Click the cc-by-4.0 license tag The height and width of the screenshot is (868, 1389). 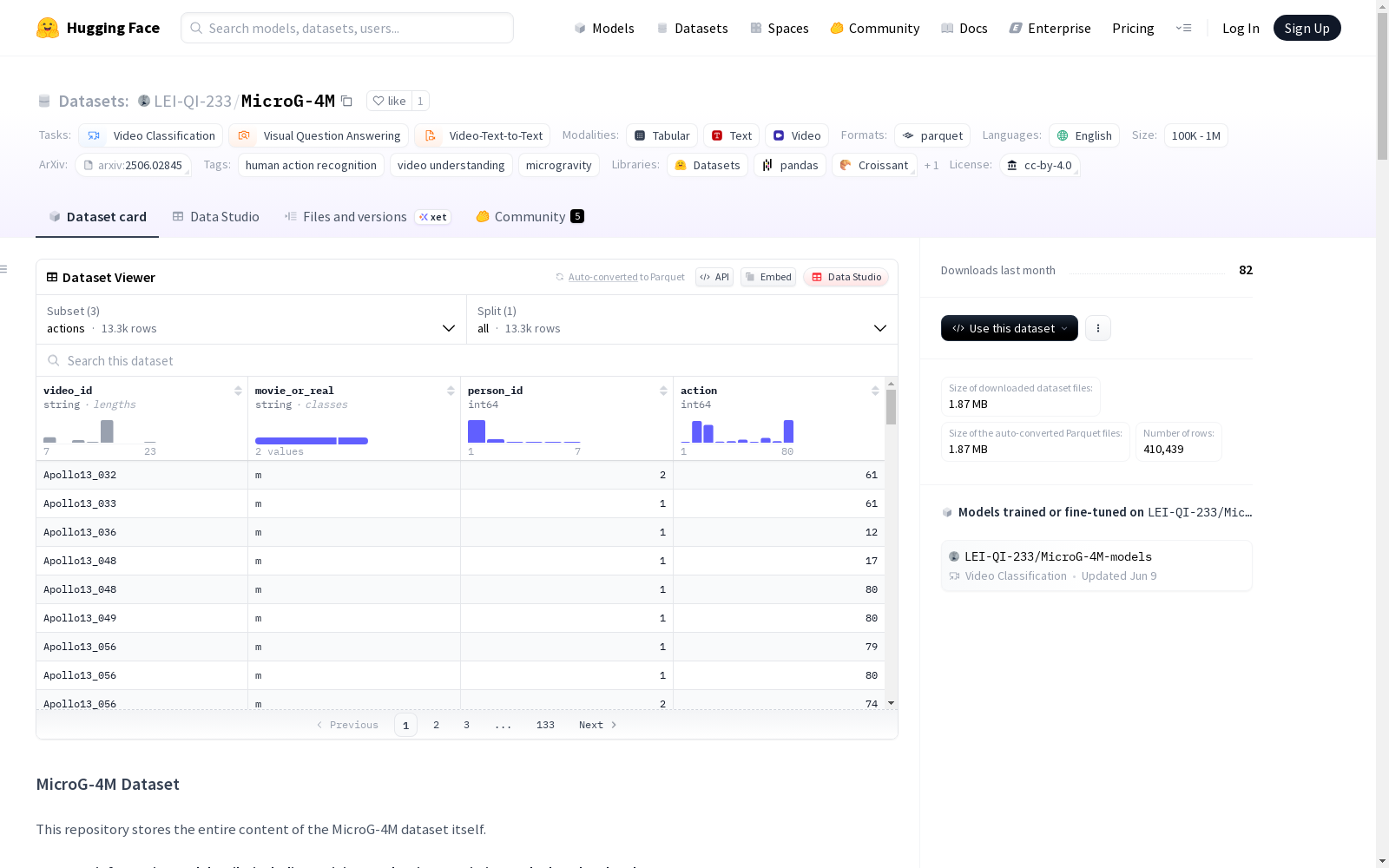(x=1039, y=165)
